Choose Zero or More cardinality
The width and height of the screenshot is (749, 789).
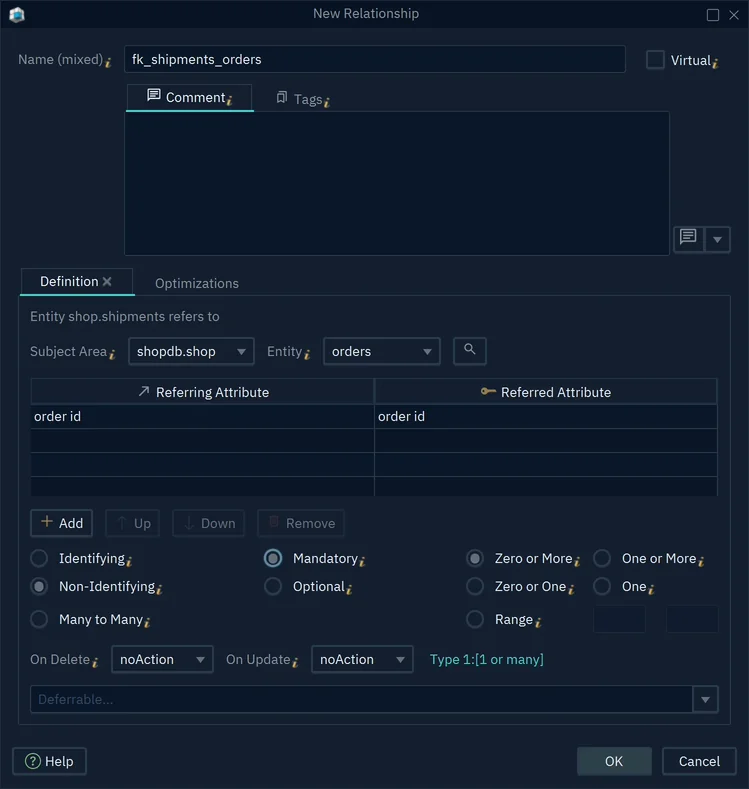(475, 558)
